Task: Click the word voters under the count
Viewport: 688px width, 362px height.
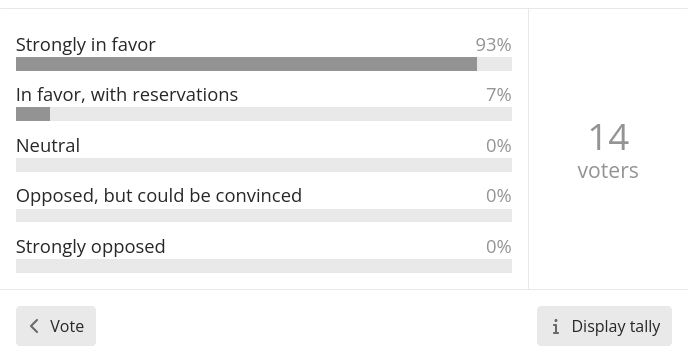Action: coord(608,171)
